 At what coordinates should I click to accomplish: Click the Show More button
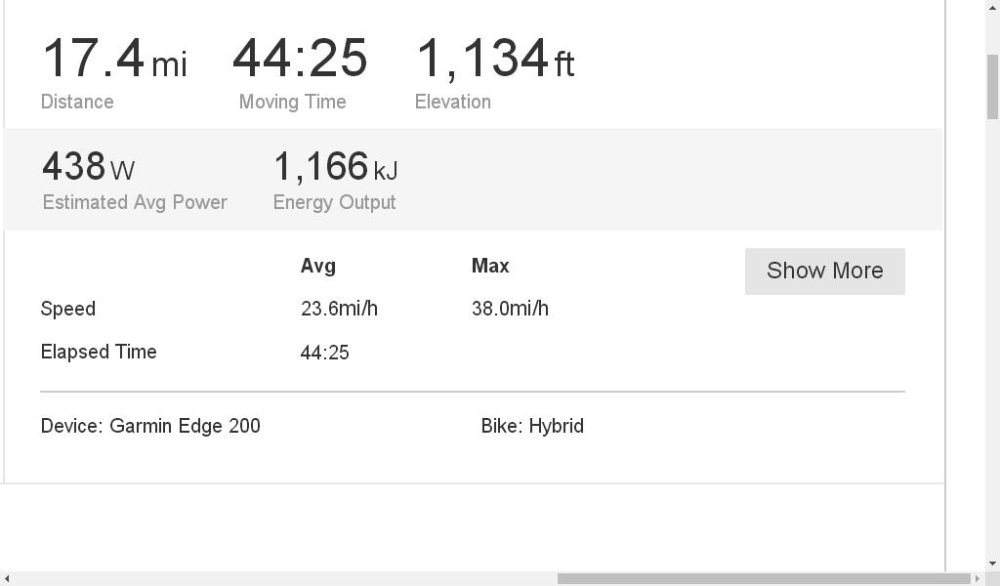824,270
